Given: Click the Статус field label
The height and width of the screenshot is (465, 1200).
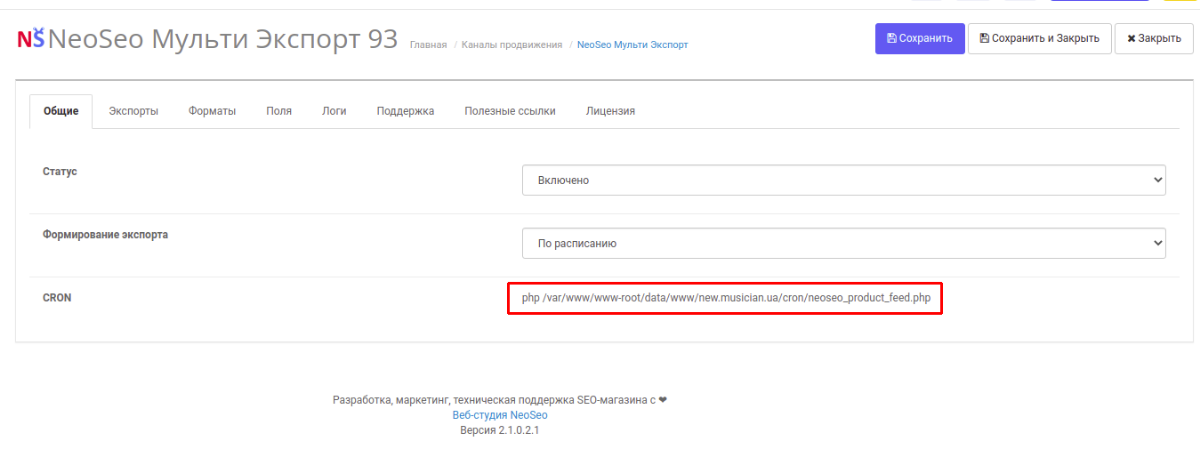Looking at the screenshot, I should 60,172.
